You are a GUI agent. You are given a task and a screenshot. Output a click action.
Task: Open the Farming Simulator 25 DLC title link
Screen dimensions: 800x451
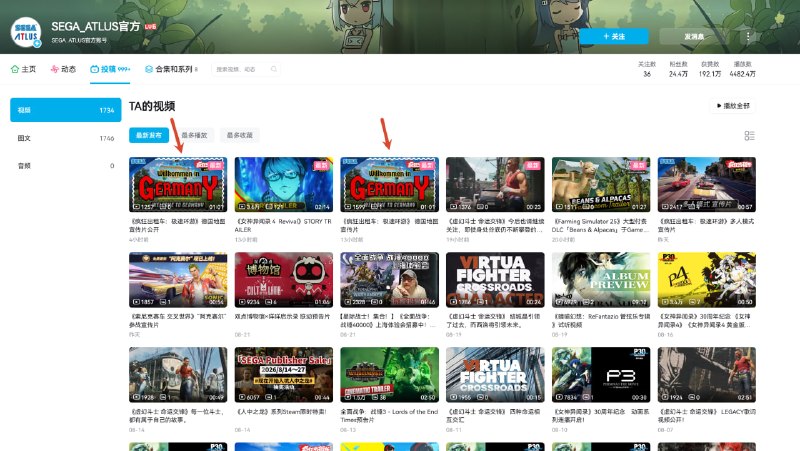pyautogui.click(x=601, y=226)
